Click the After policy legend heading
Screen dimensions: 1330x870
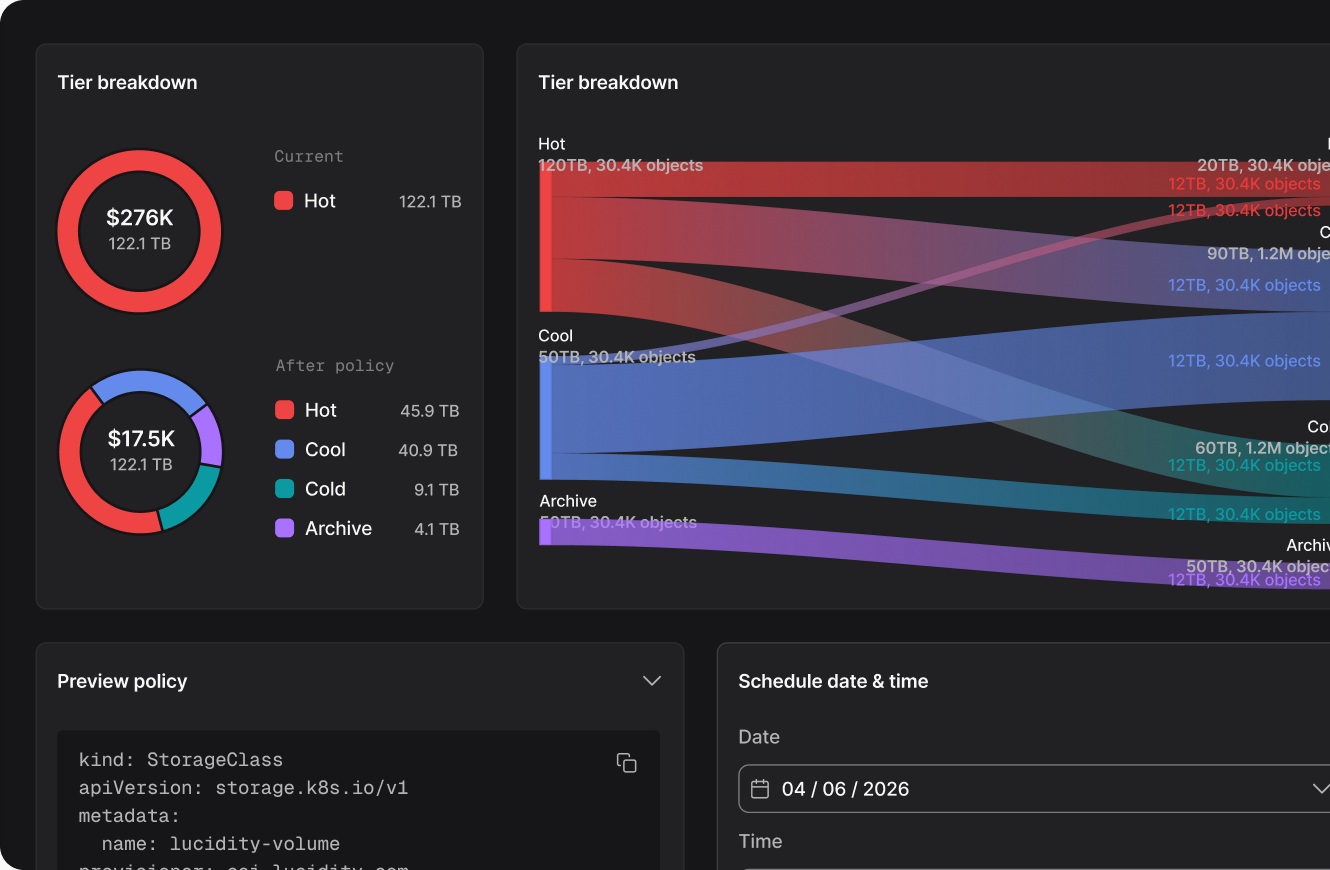point(335,365)
